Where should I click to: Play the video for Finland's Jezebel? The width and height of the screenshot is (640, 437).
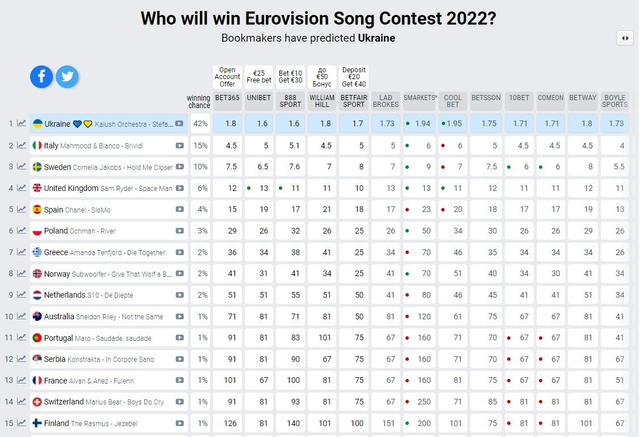pos(180,423)
